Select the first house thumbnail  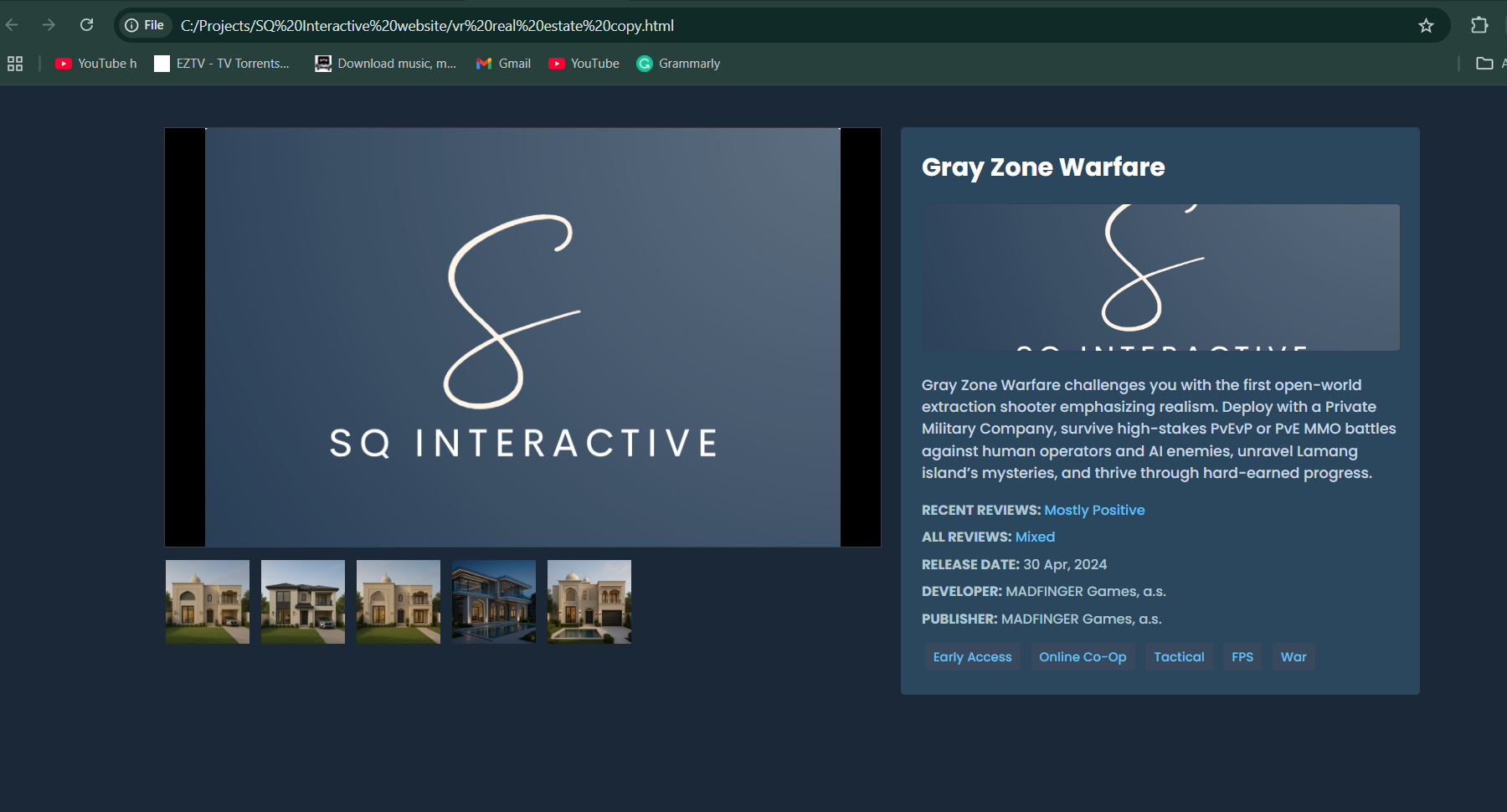click(208, 602)
